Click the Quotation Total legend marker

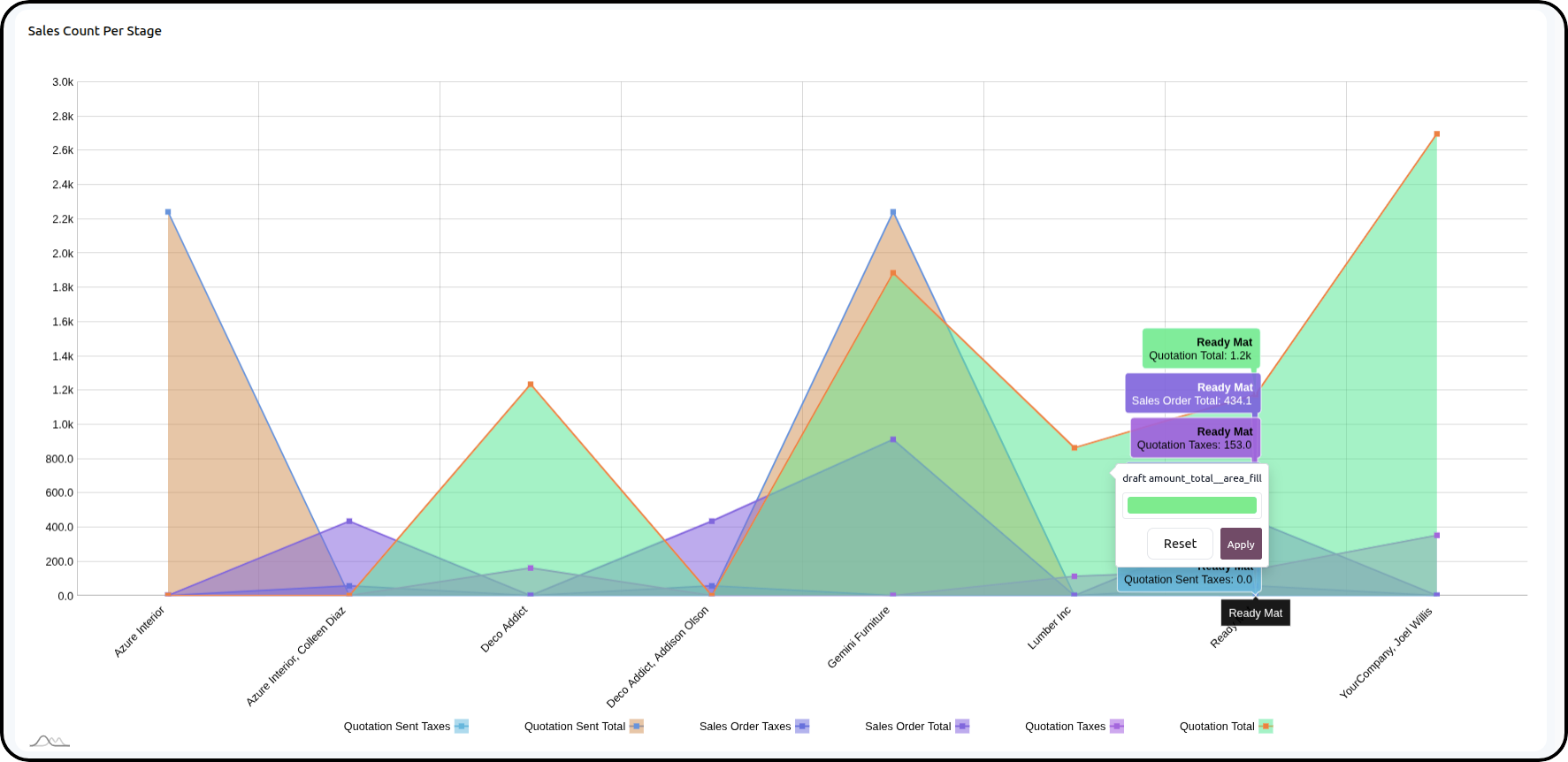1266,727
